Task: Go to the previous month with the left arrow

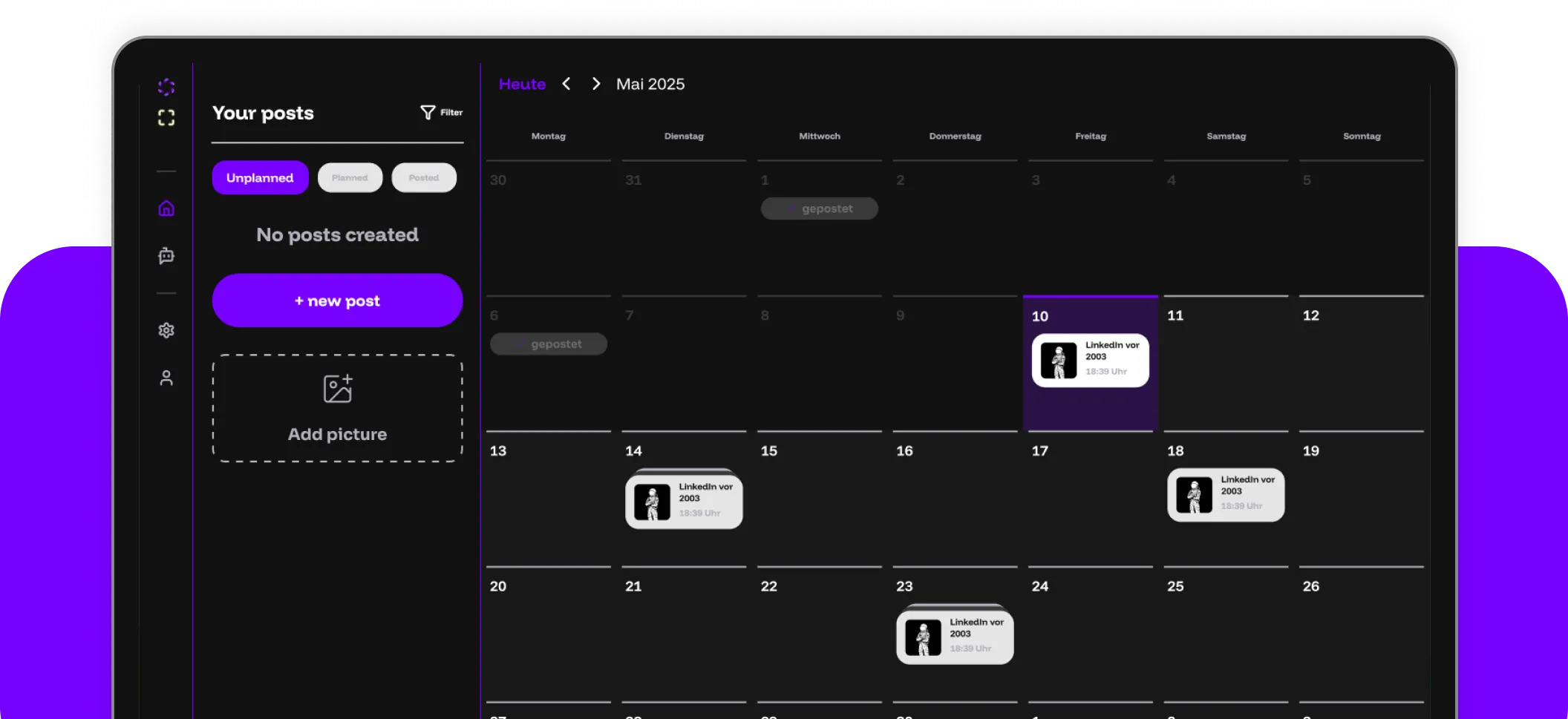Action: [566, 84]
